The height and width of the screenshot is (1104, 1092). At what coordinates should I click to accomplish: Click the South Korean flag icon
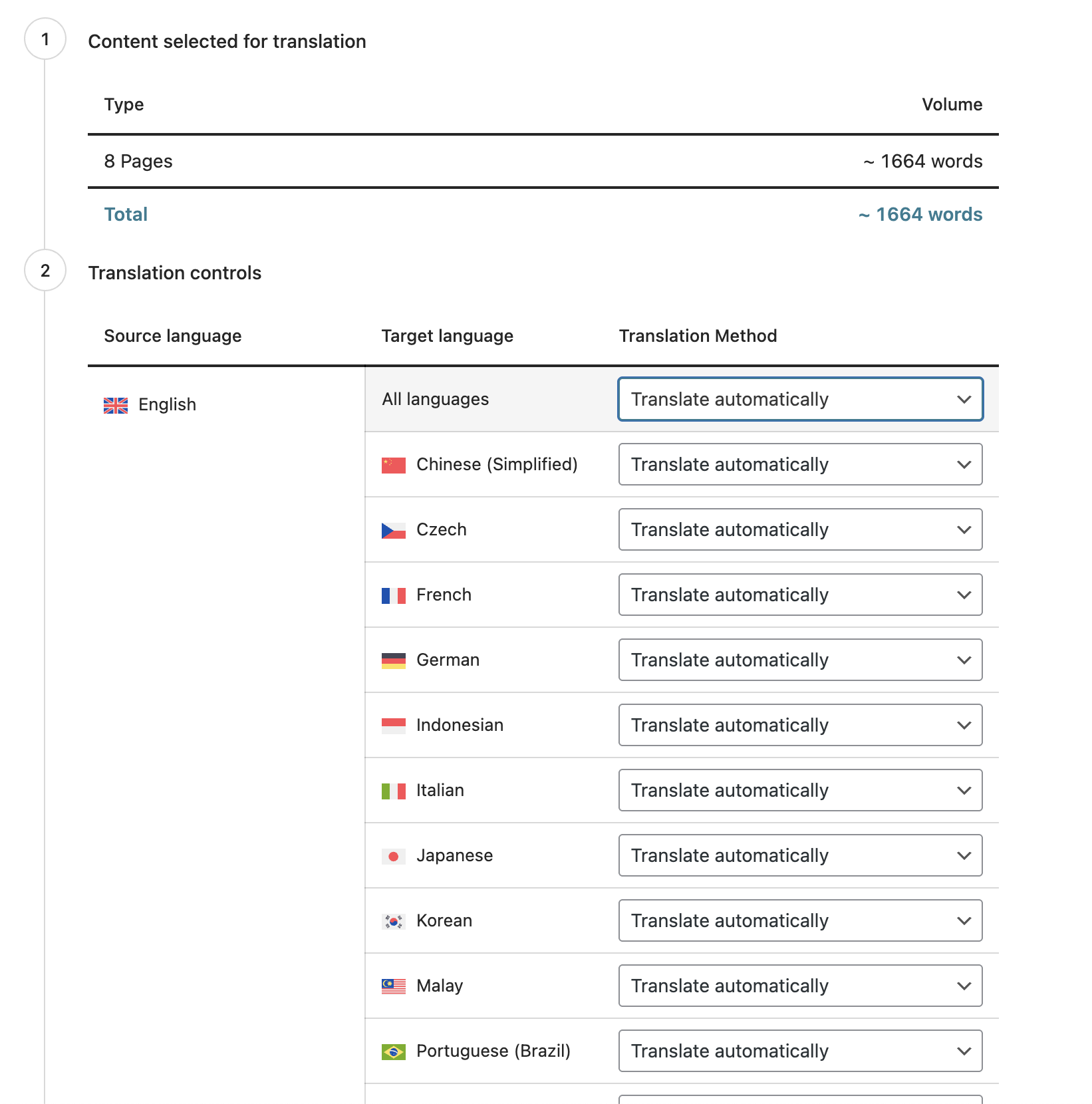pyautogui.click(x=394, y=921)
